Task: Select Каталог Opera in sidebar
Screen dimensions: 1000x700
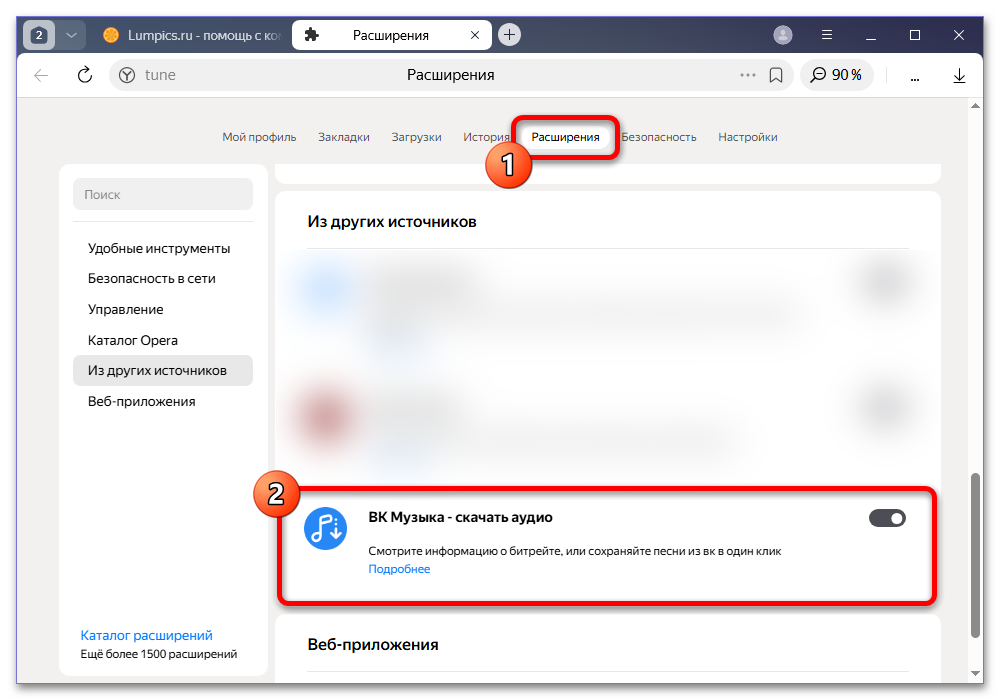Action: [163, 340]
